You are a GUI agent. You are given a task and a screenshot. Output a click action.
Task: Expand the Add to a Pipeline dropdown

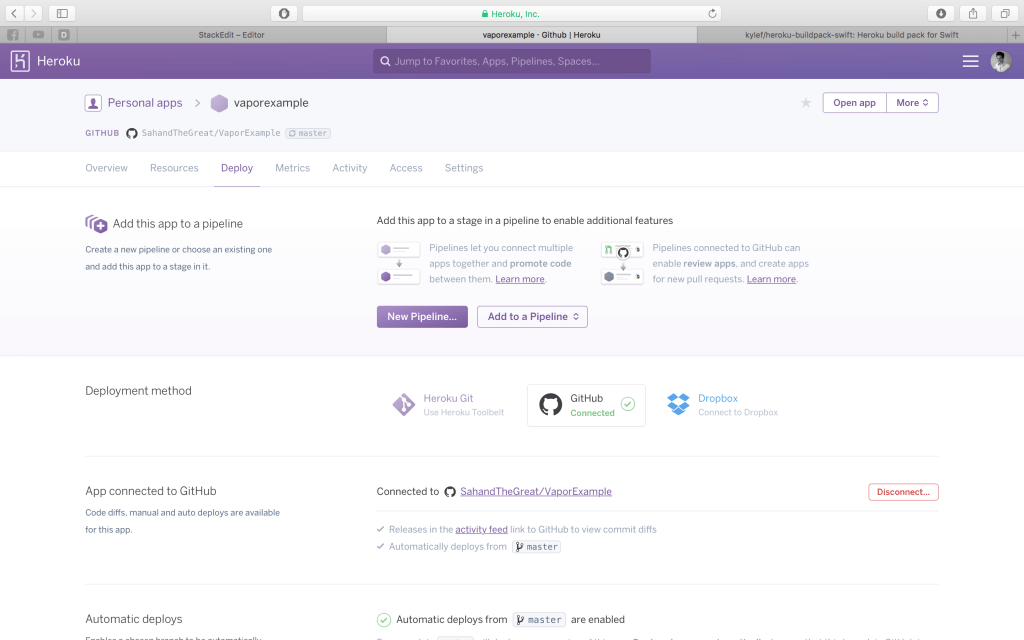[x=532, y=317]
